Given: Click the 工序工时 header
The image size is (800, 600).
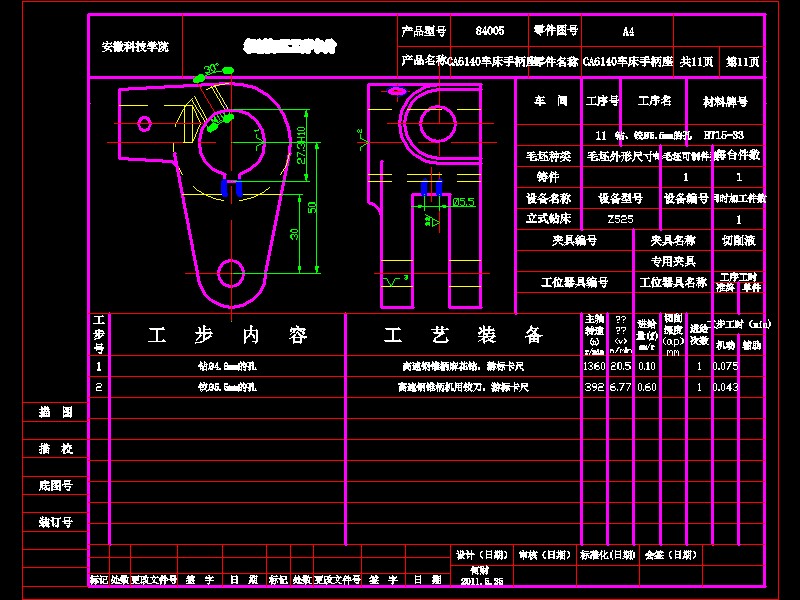Looking at the screenshot, I should click(738, 277).
